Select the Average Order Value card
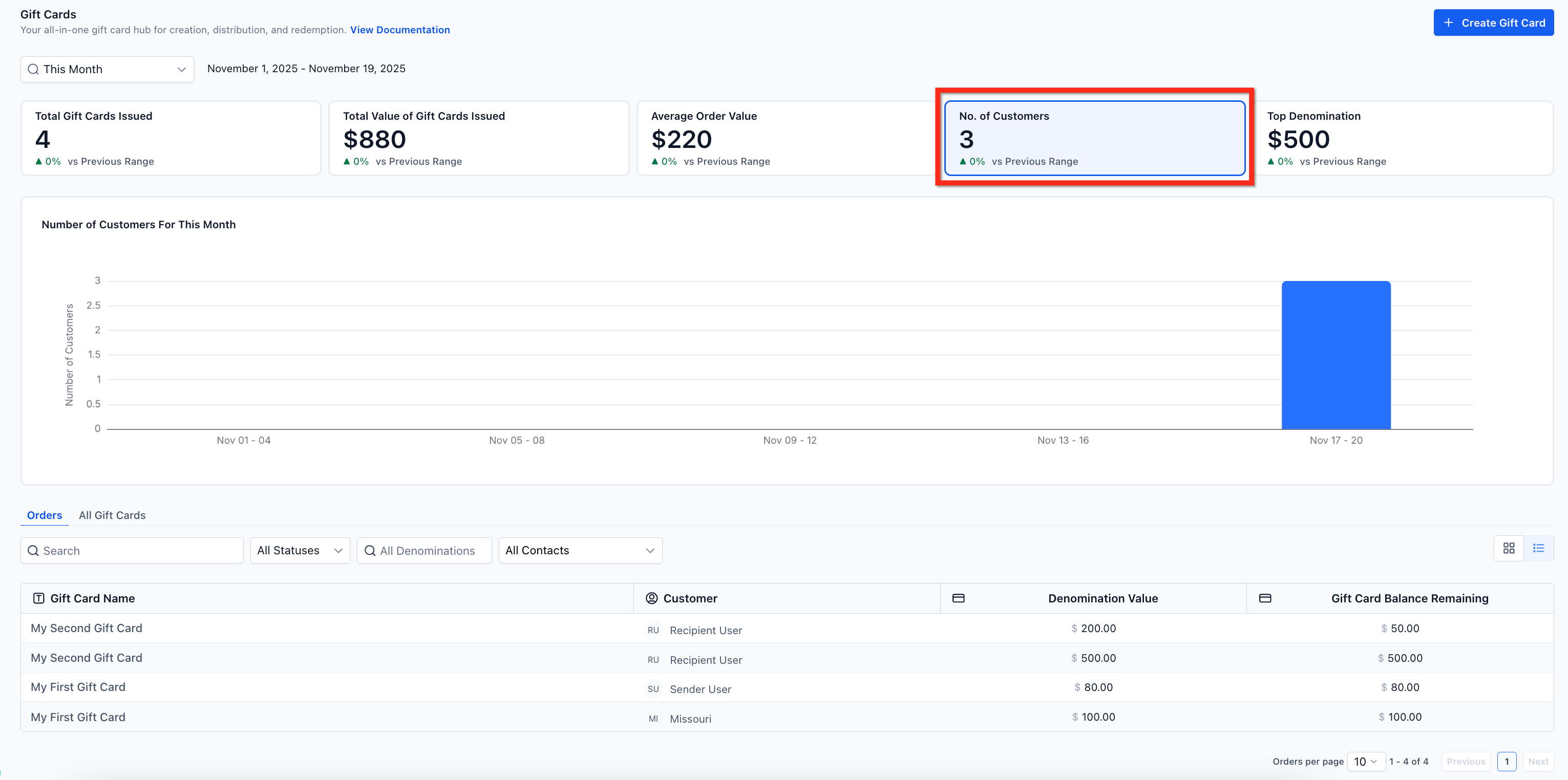The width and height of the screenshot is (1568, 780). (785, 138)
